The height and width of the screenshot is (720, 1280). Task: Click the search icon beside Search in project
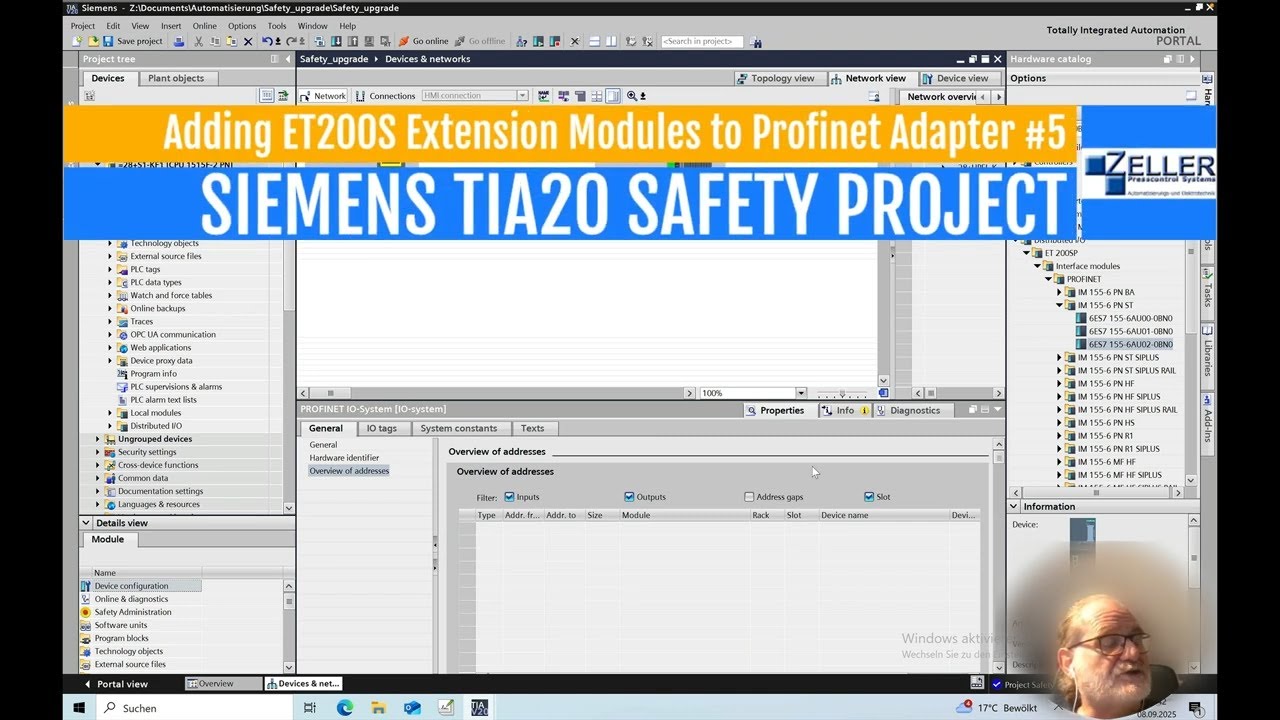(756, 42)
